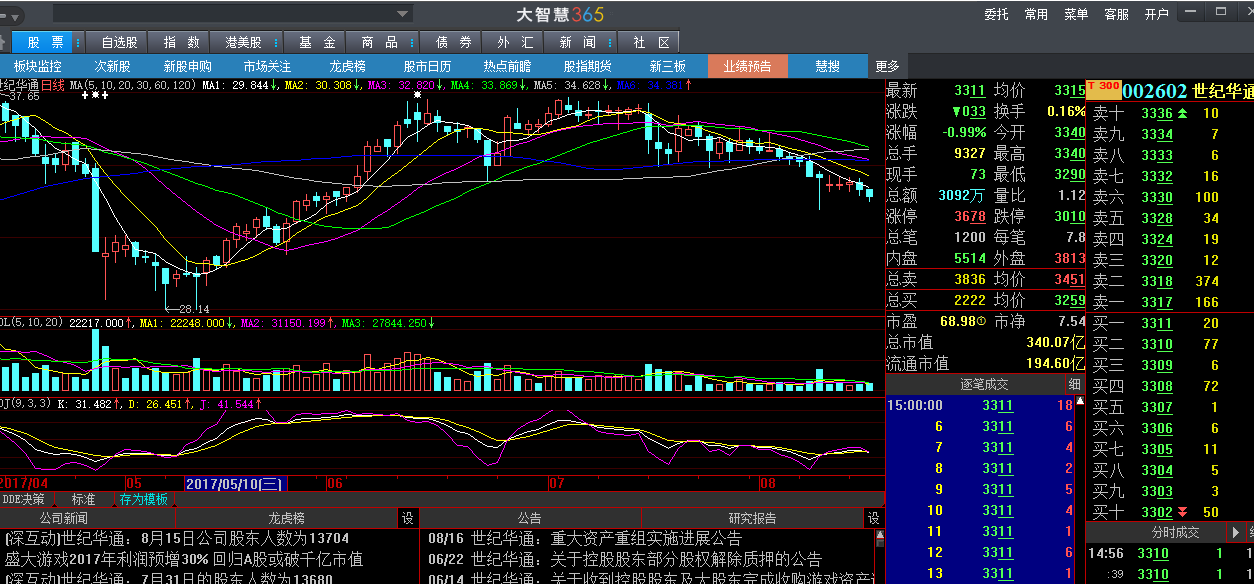Switch to the 外汇 tab
This screenshot has height=584, width=1254.
point(515,42)
